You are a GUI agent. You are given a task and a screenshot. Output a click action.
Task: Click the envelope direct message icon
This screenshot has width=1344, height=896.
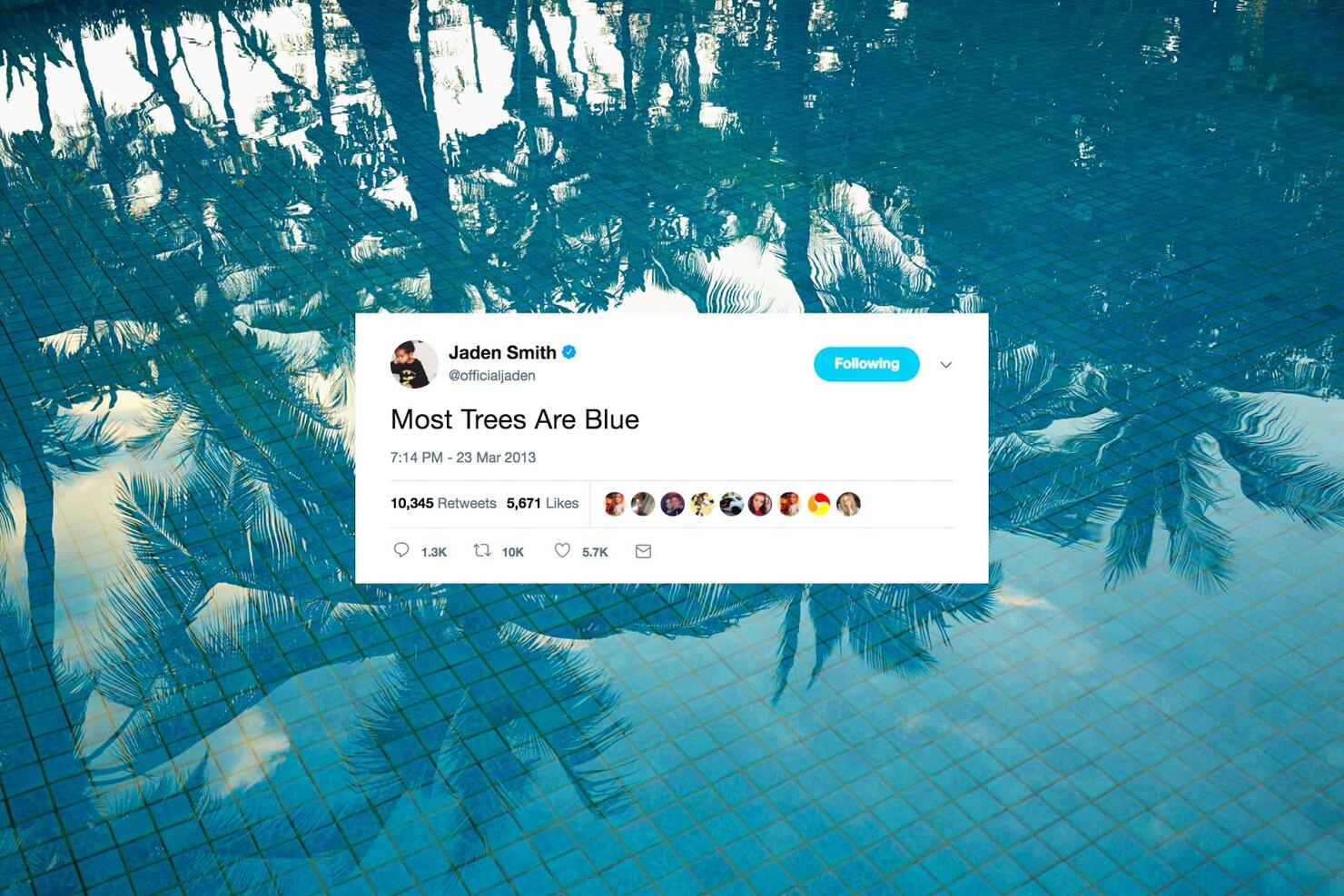643,551
